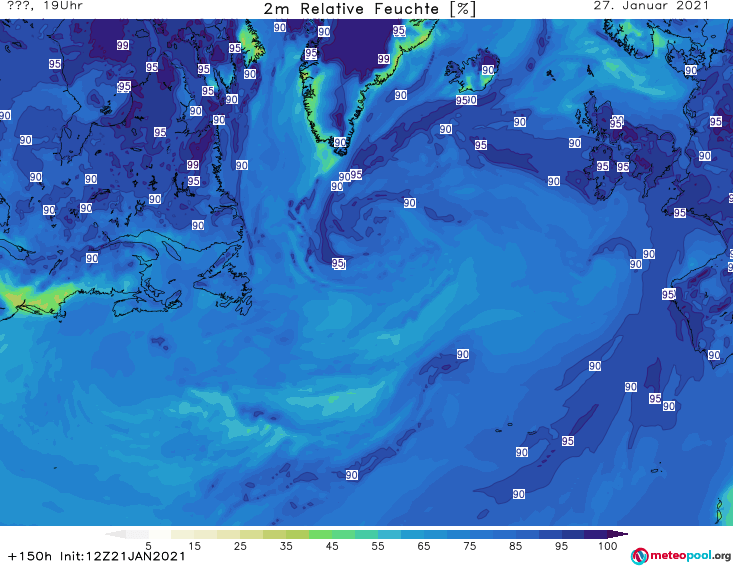The width and height of the screenshot is (733, 566).
Task: Click the colorbar scale label "65"
Action: coord(424,546)
